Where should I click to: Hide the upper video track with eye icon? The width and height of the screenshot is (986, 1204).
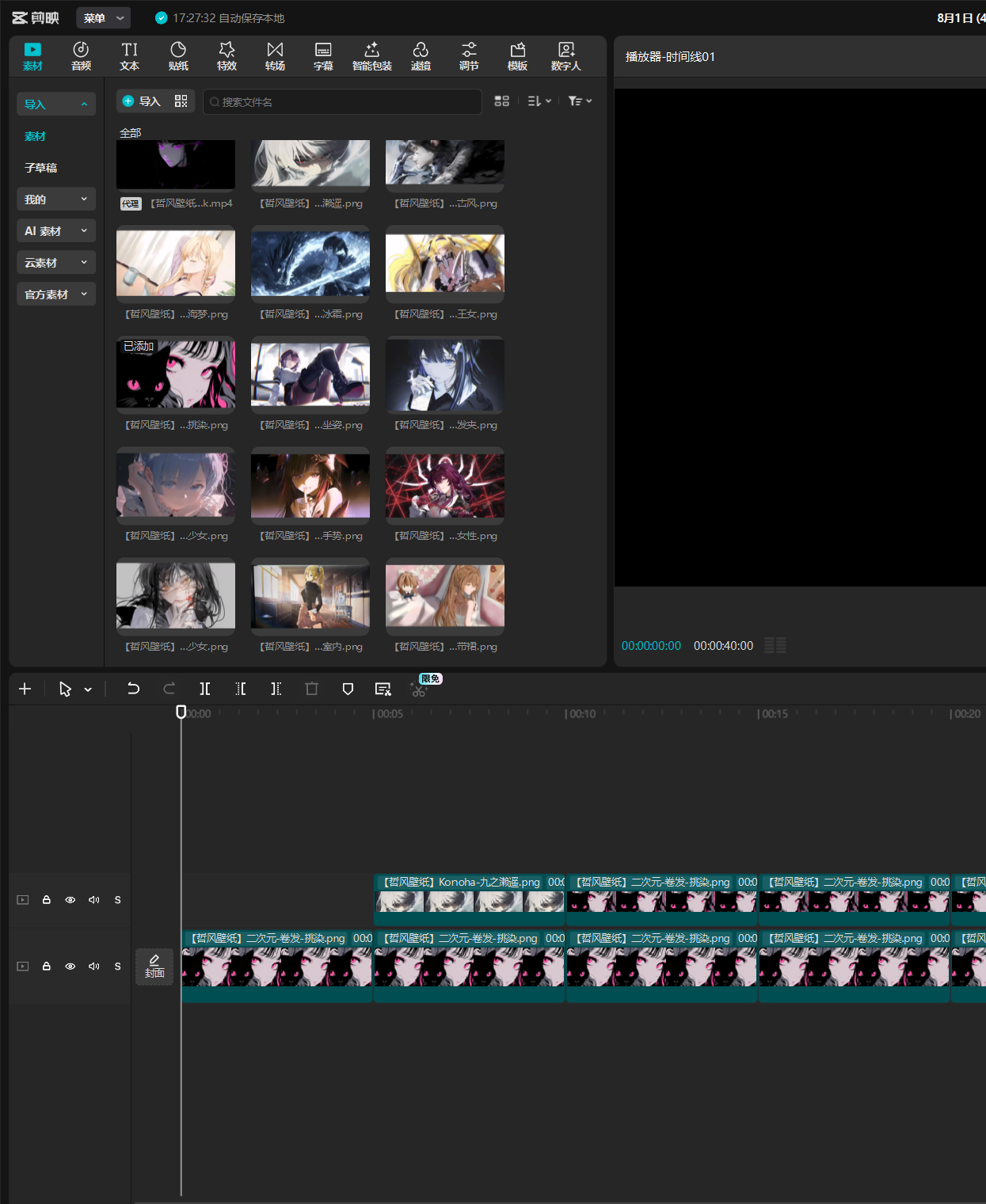70,900
